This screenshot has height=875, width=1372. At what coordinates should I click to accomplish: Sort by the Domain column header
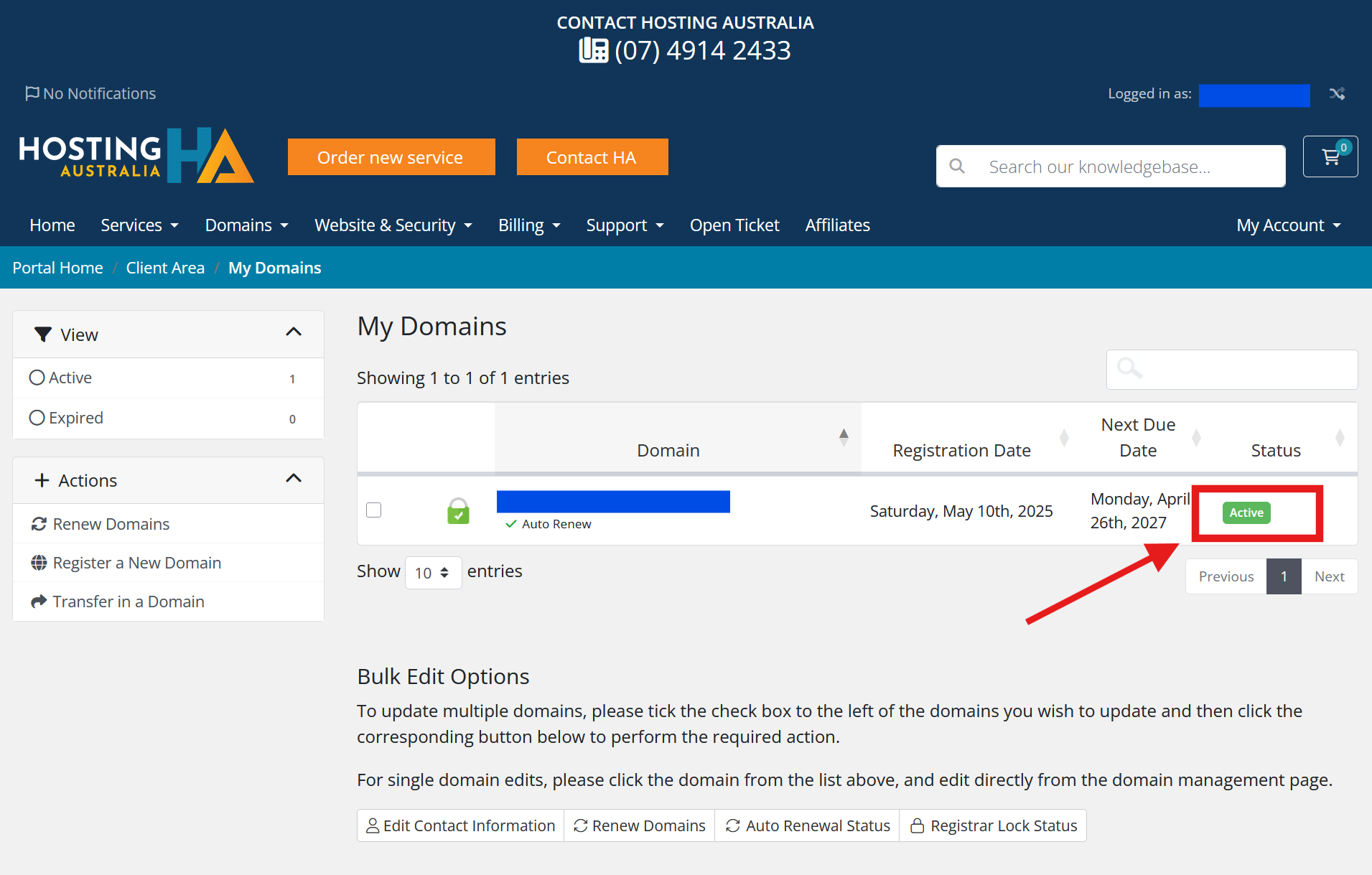click(x=677, y=438)
